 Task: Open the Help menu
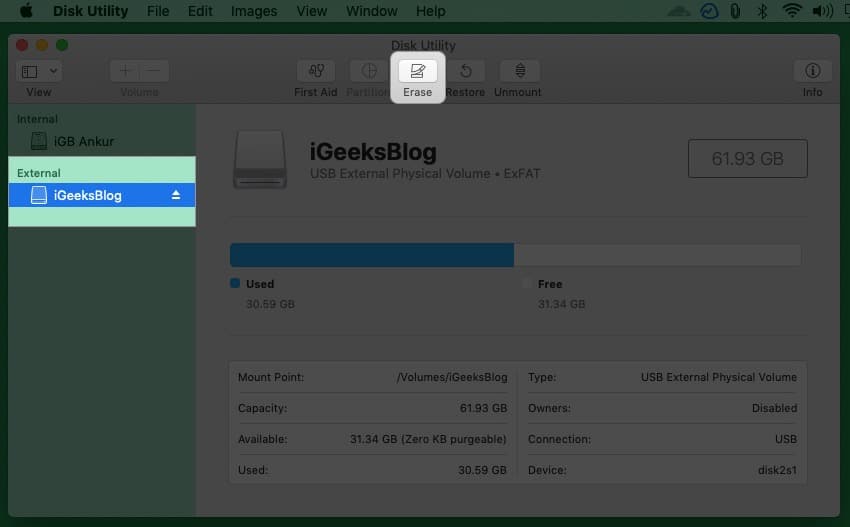(x=430, y=11)
